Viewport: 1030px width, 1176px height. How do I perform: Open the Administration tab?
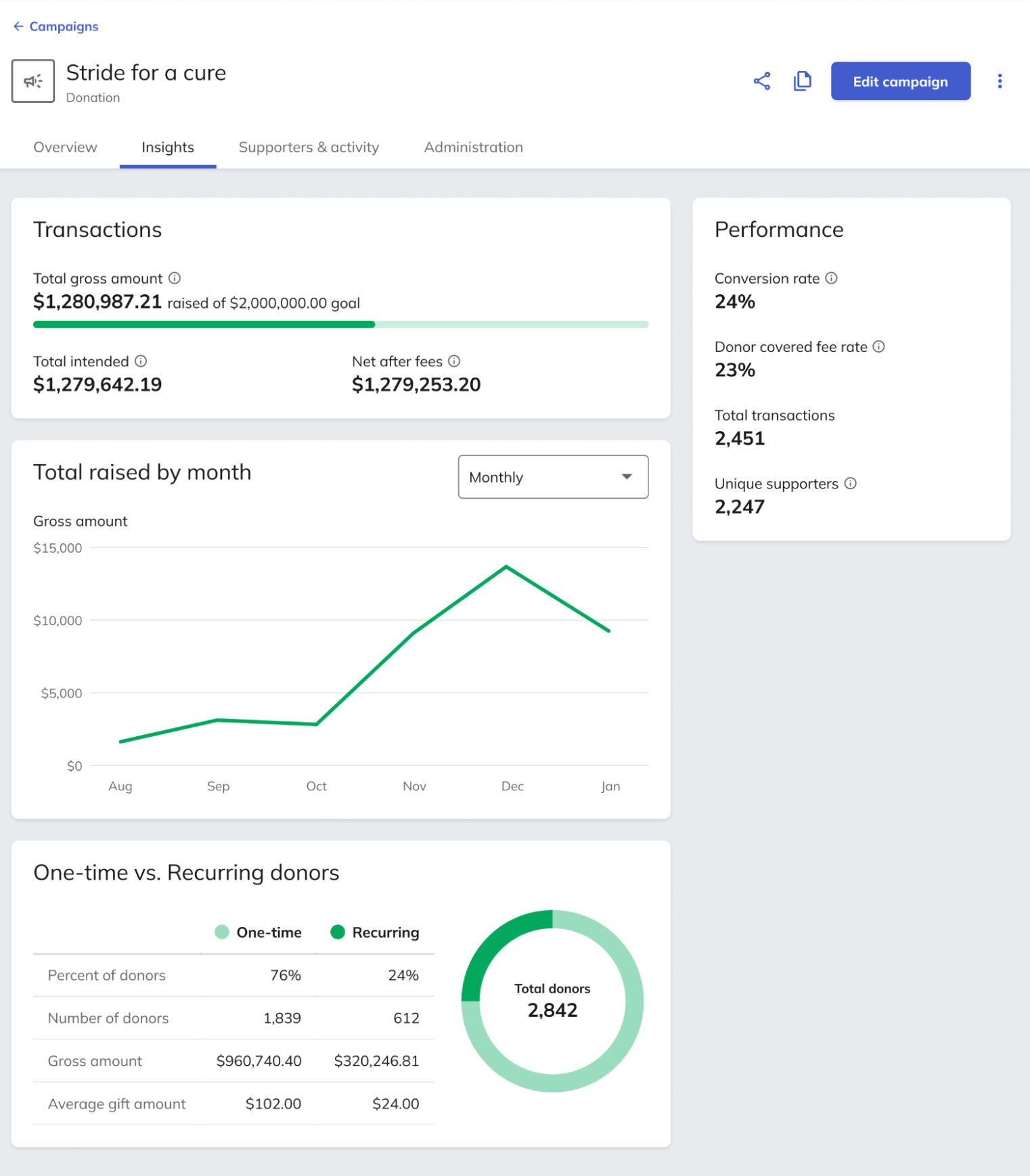tap(474, 148)
